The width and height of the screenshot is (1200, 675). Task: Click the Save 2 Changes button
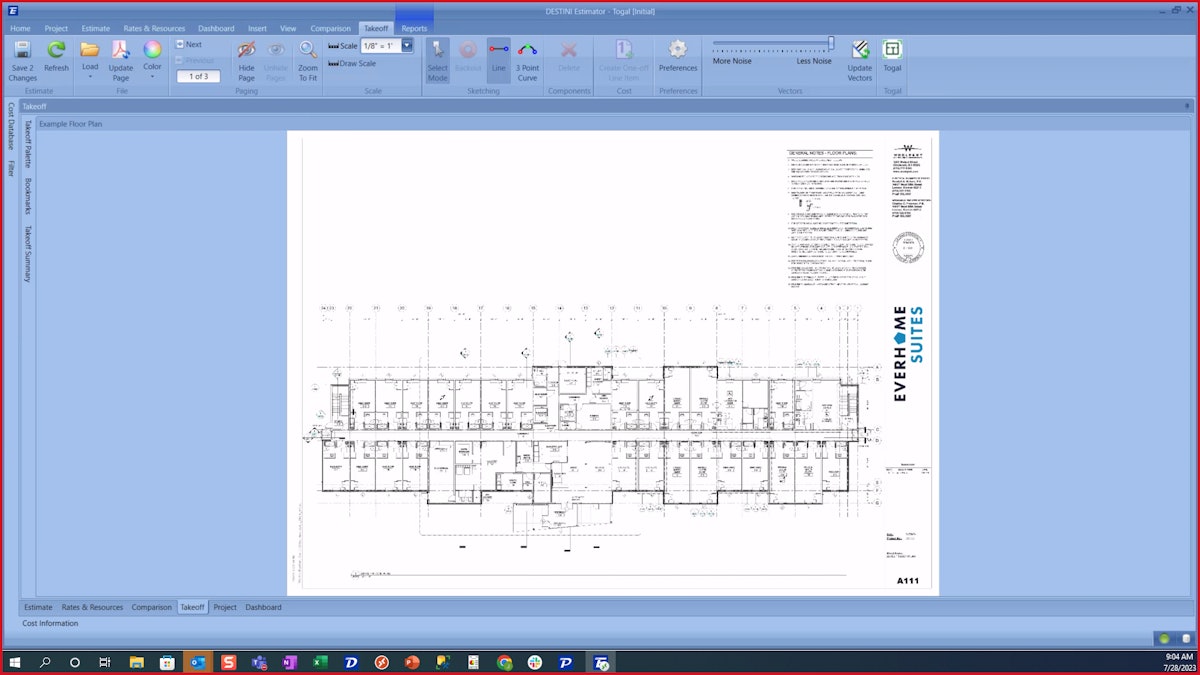21,60
